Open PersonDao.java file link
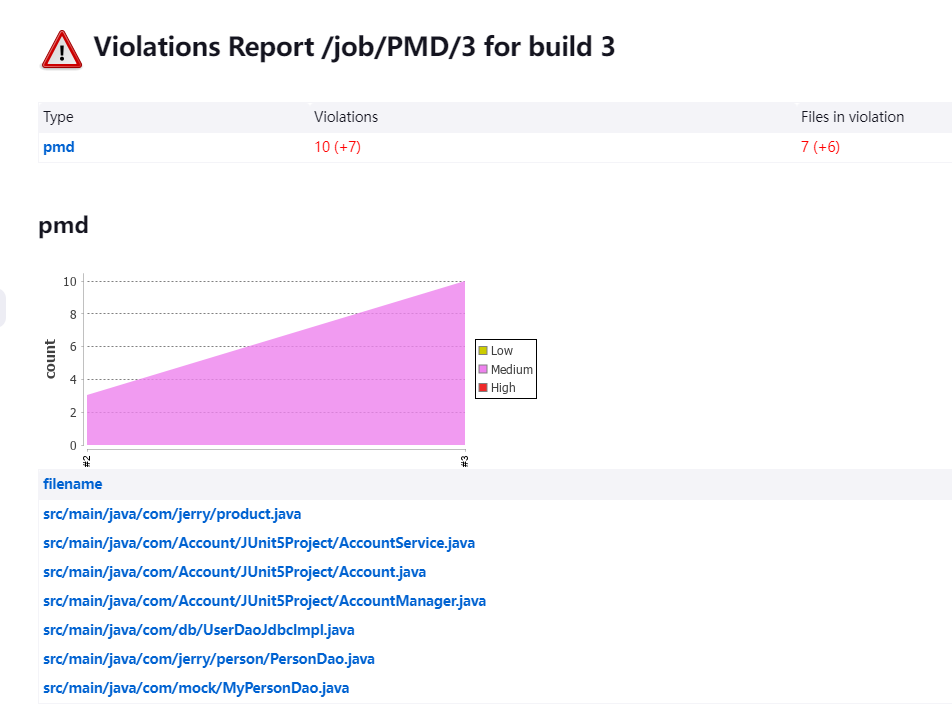Image resolution: width=952 pixels, height=722 pixels. [209, 659]
